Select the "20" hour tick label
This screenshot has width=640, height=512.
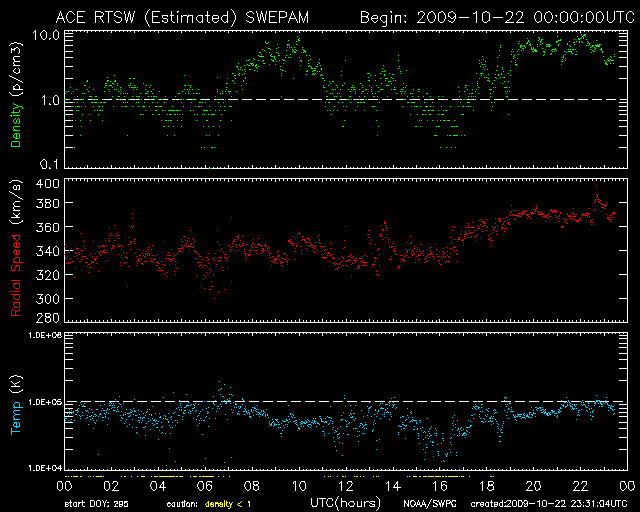coord(533,486)
